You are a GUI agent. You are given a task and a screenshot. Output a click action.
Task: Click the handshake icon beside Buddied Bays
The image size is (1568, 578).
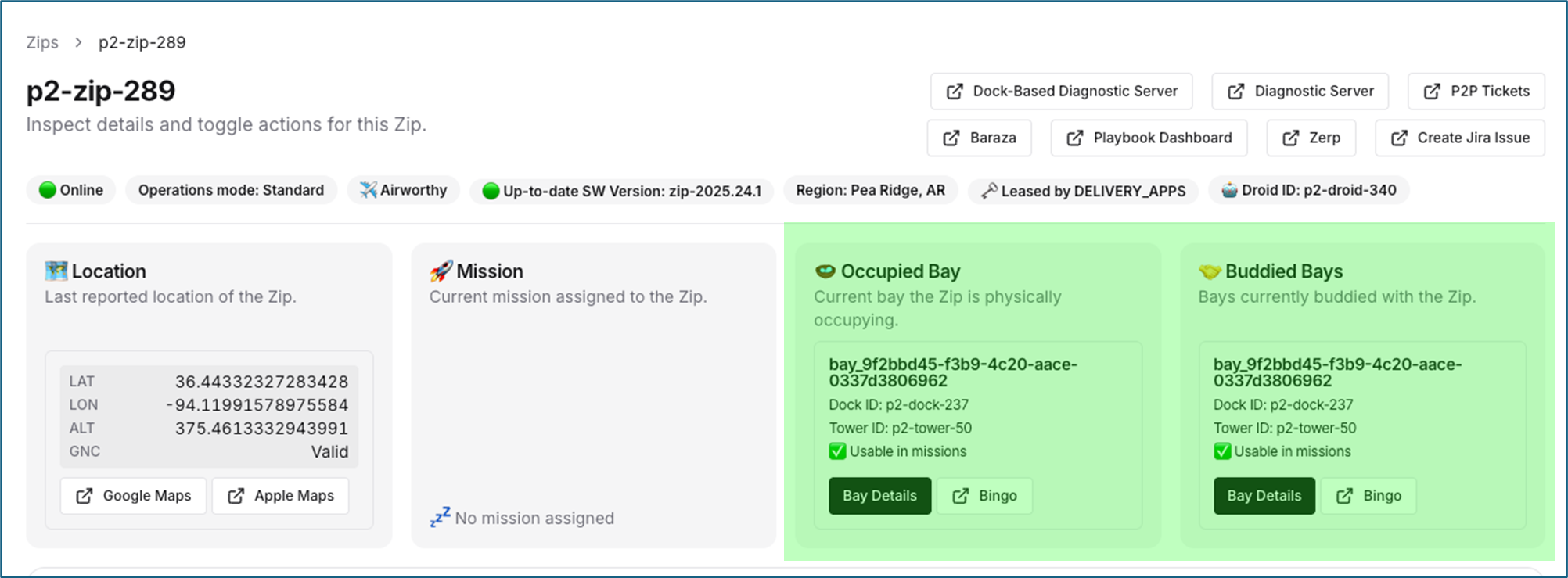pyautogui.click(x=1210, y=271)
